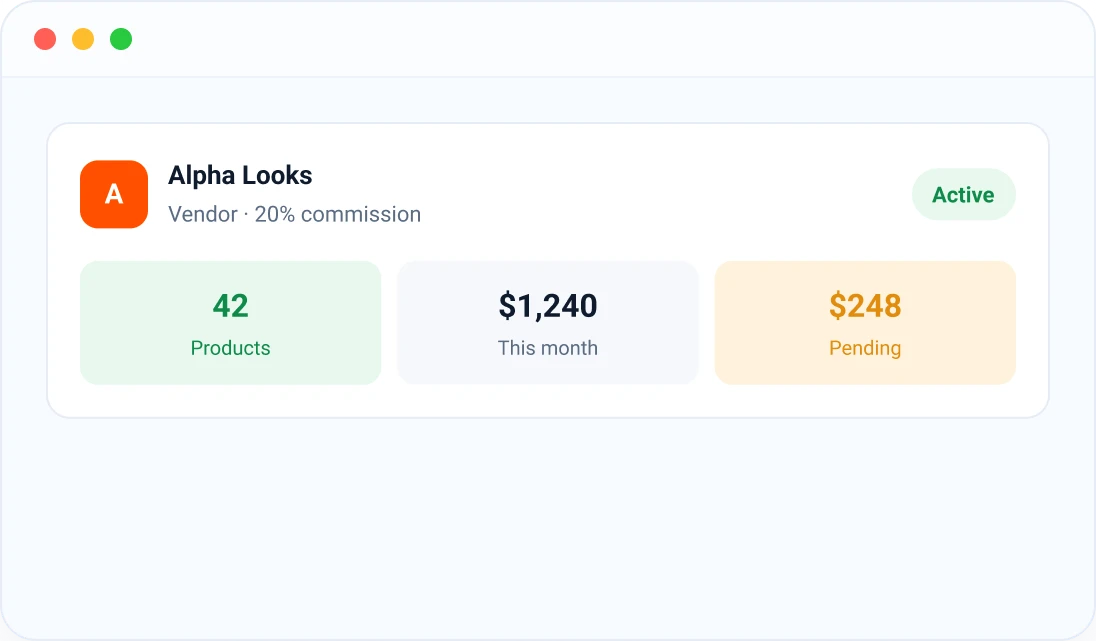Click the orange "A" vendor avatar
The width and height of the screenshot is (1096, 641).
coord(114,194)
